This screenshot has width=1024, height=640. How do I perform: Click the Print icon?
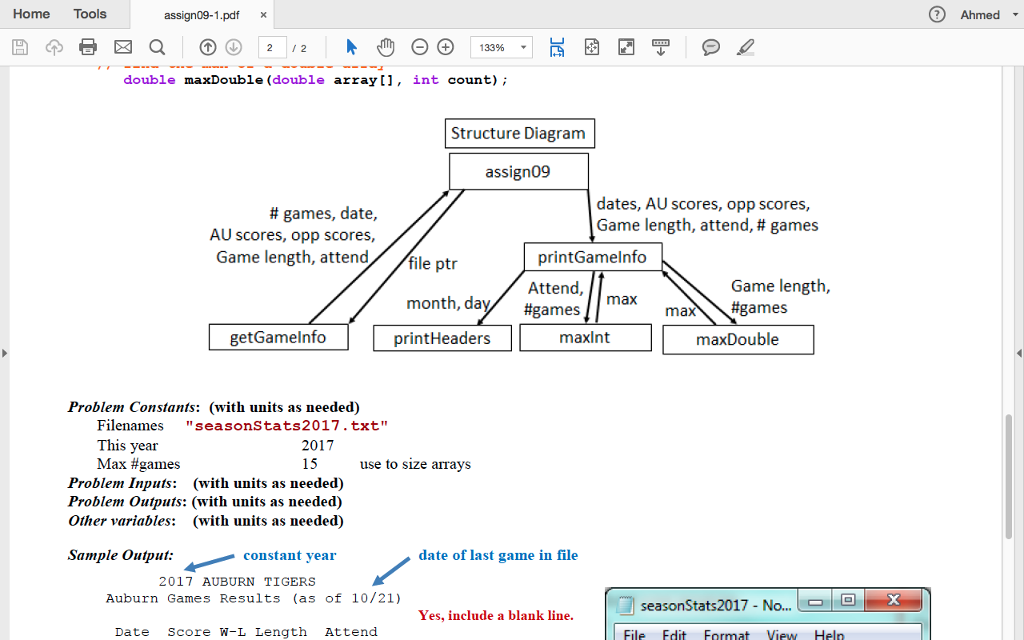(87, 46)
